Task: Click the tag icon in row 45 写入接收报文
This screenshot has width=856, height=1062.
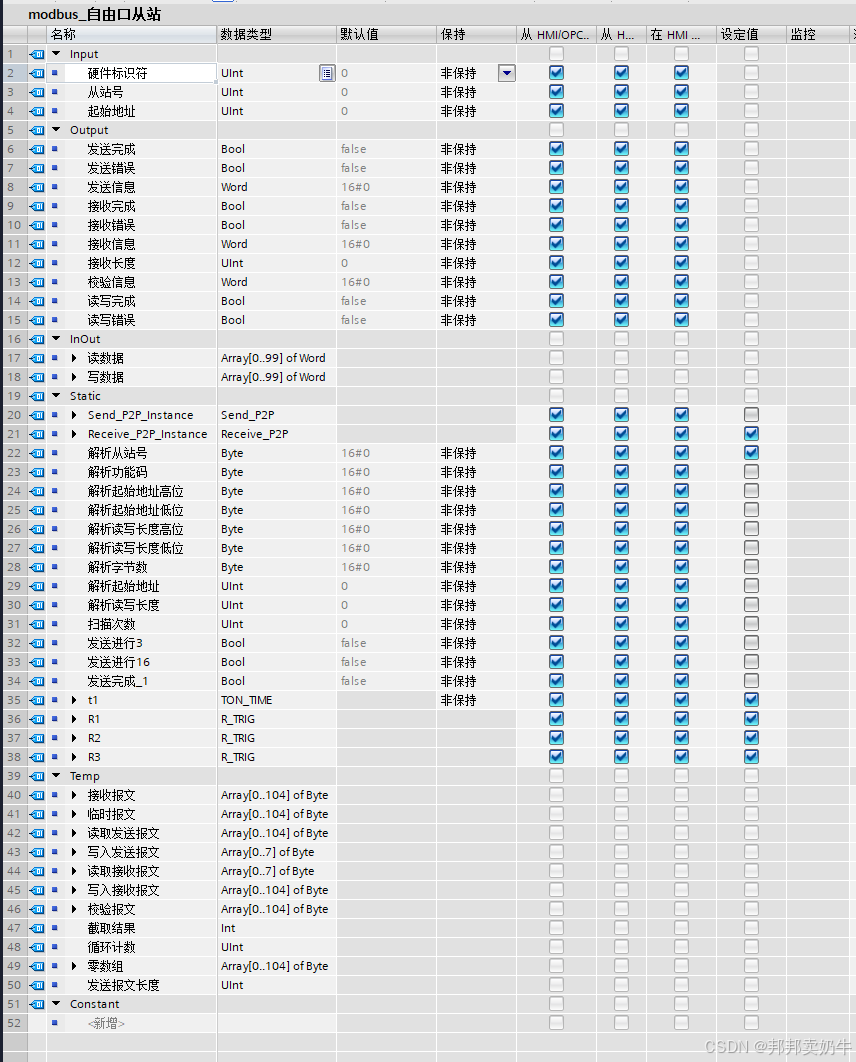Action: click(x=37, y=891)
